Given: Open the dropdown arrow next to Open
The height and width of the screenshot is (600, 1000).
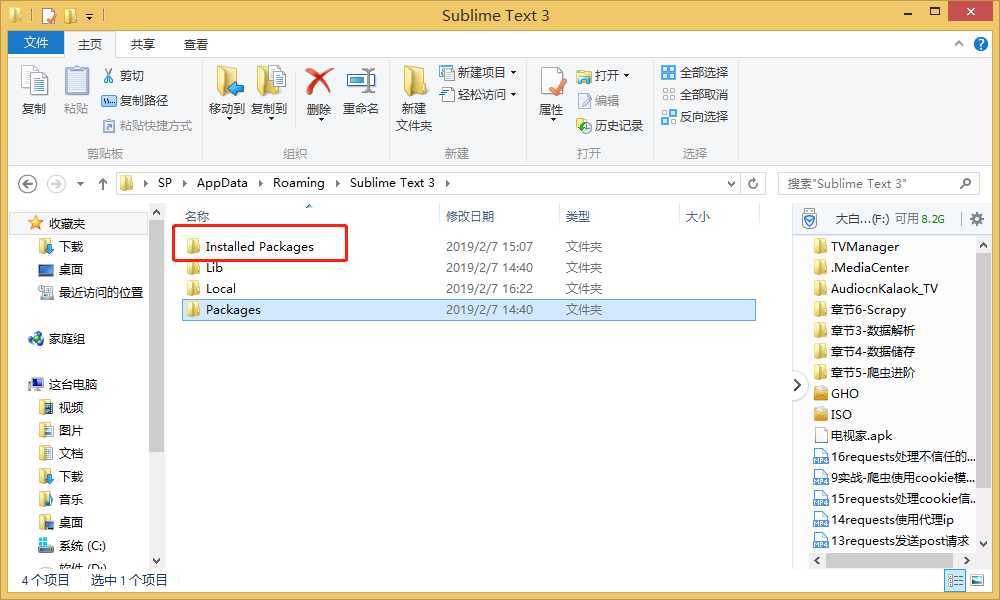Looking at the screenshot, I should [626, 76].
